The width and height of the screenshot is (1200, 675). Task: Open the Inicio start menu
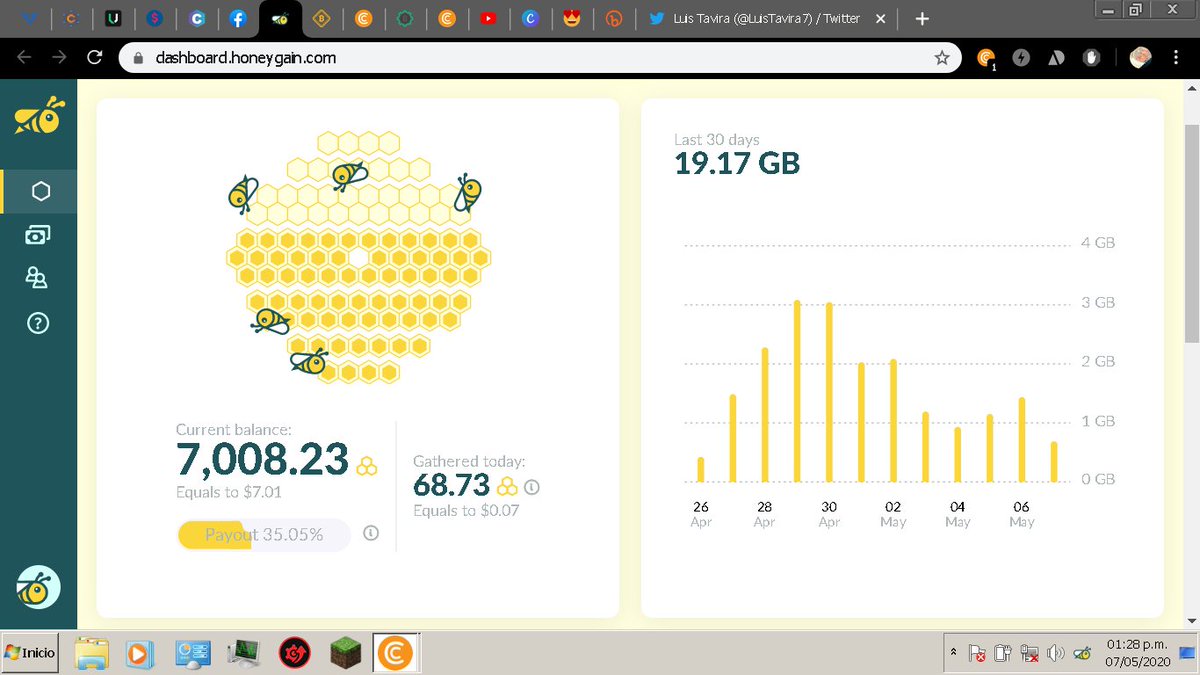click(x=30, y=653)
